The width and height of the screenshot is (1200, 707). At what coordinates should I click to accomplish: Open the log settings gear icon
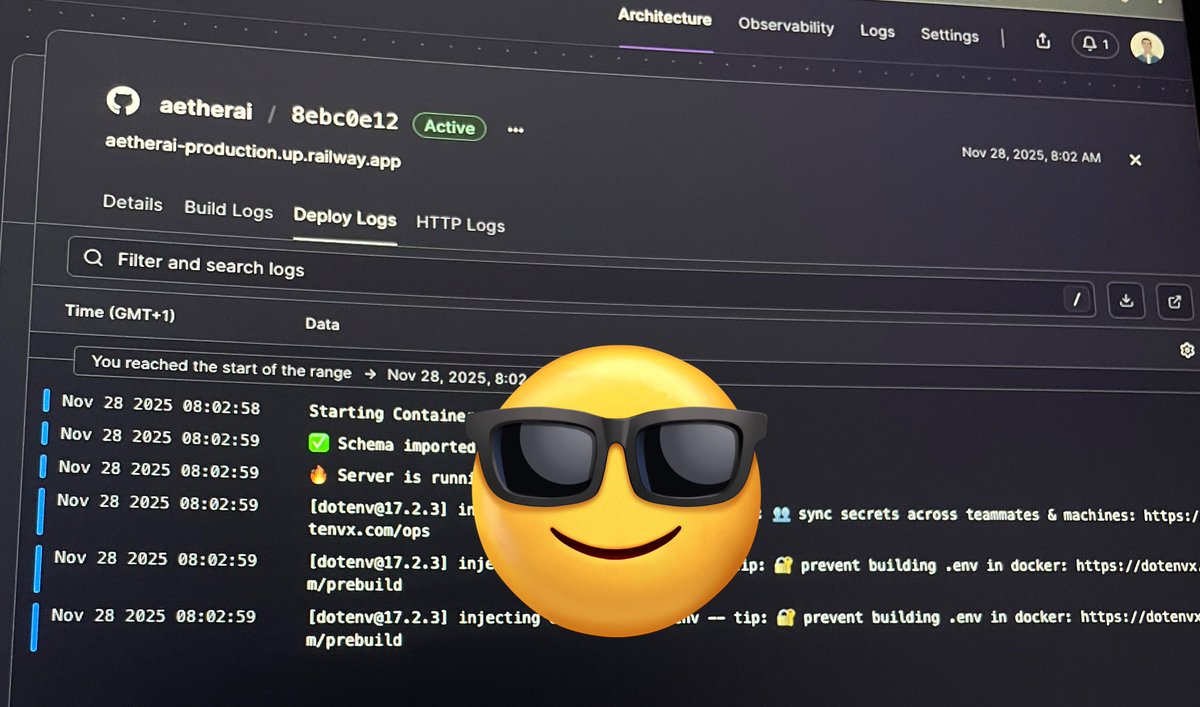click(1187, 350)
